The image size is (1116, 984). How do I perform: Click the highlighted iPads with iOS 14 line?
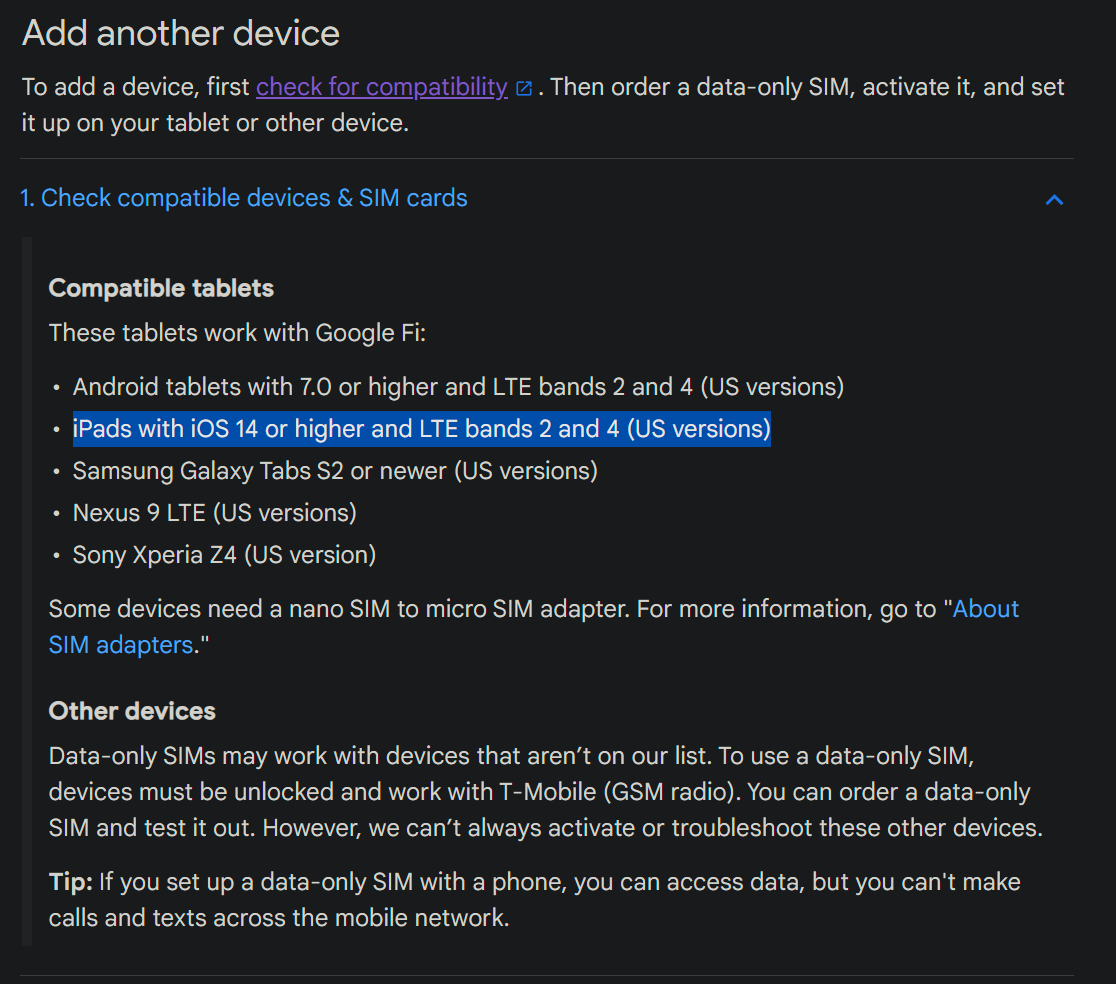click(x=421, y=429)
